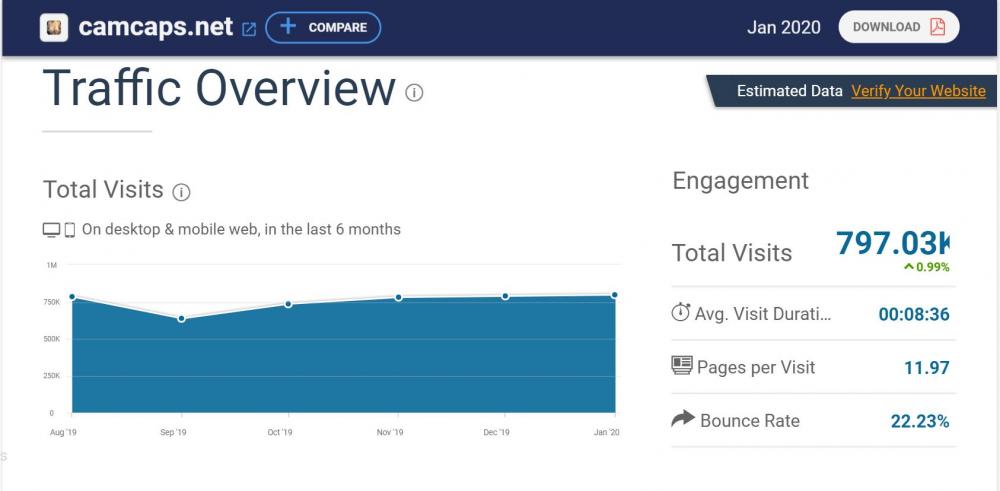Click the PDF icon in Download button
Image resolution: width=1000 pixels, height=491 pixels.
937,27
